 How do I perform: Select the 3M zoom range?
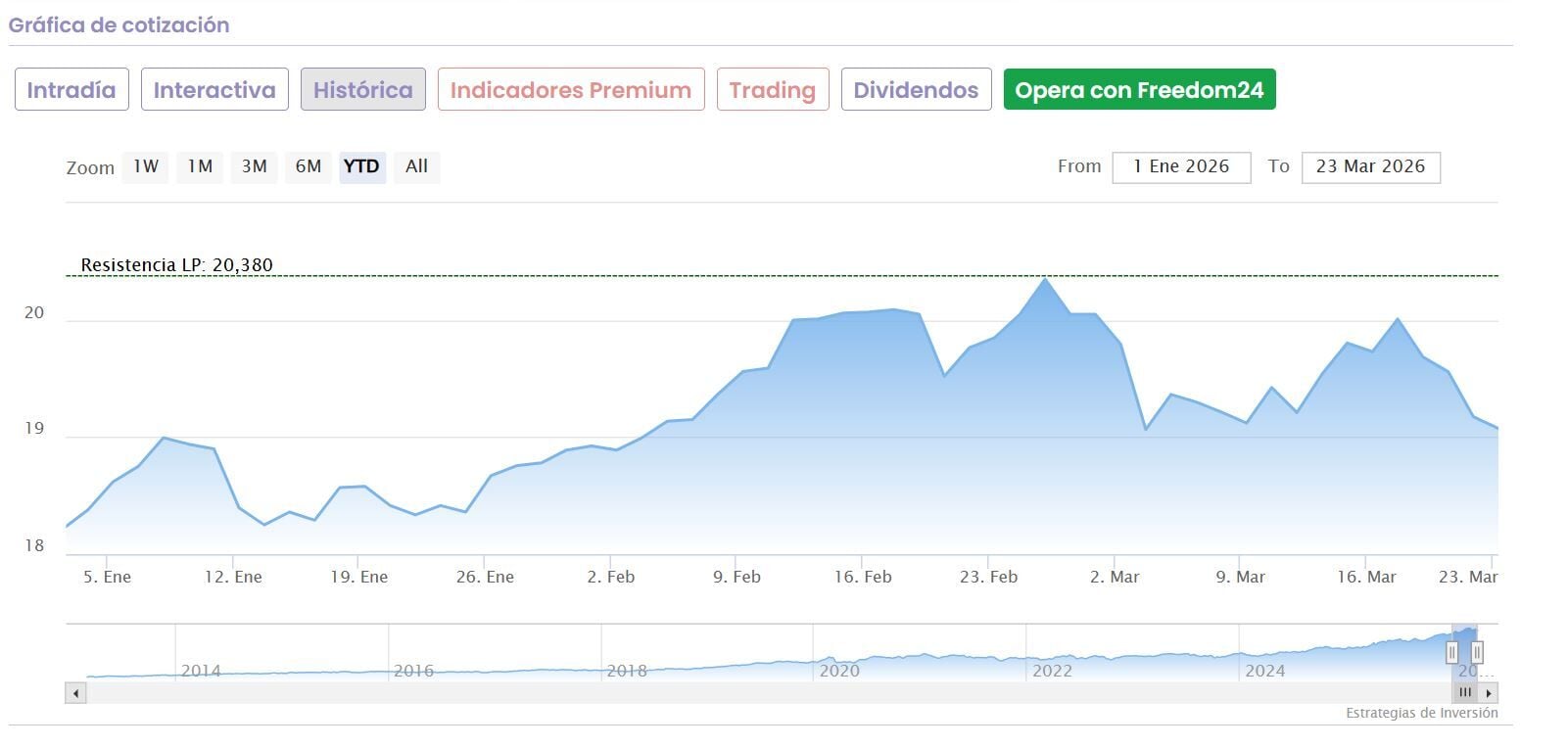pos(255,166)
